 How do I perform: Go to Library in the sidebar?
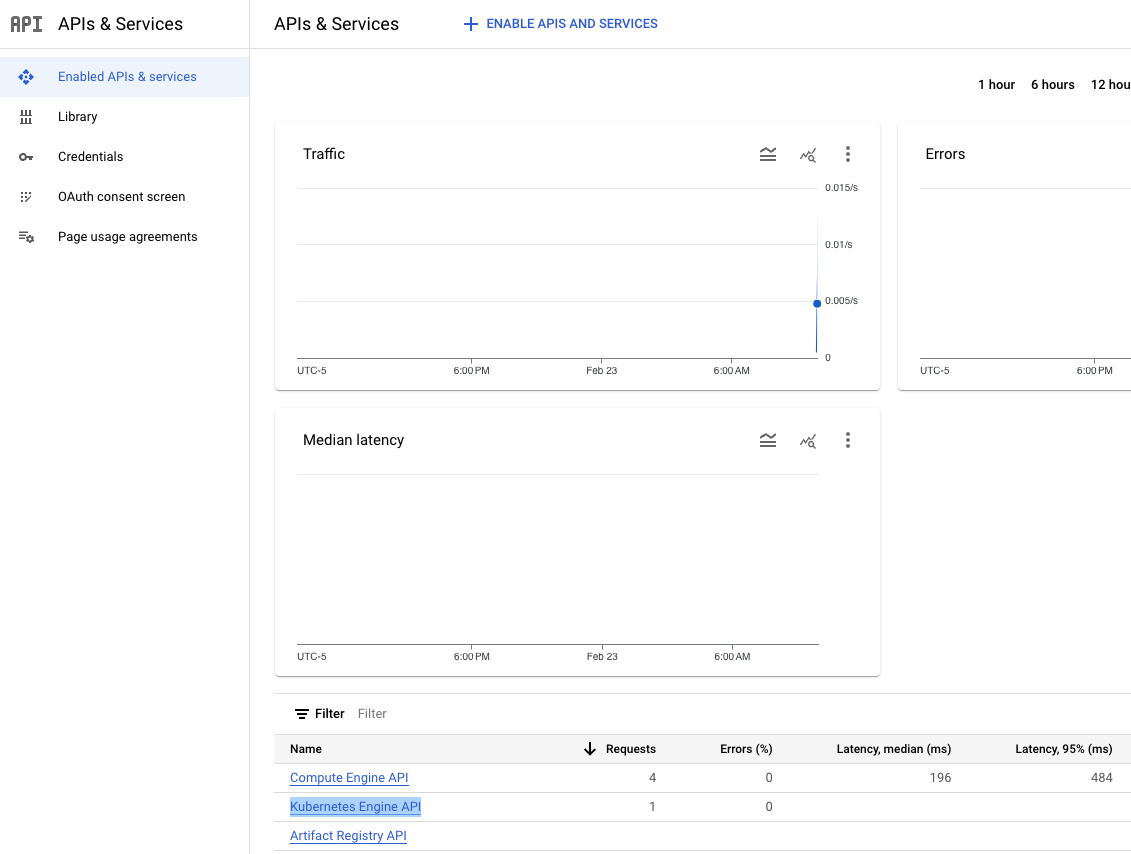[125, 117]
